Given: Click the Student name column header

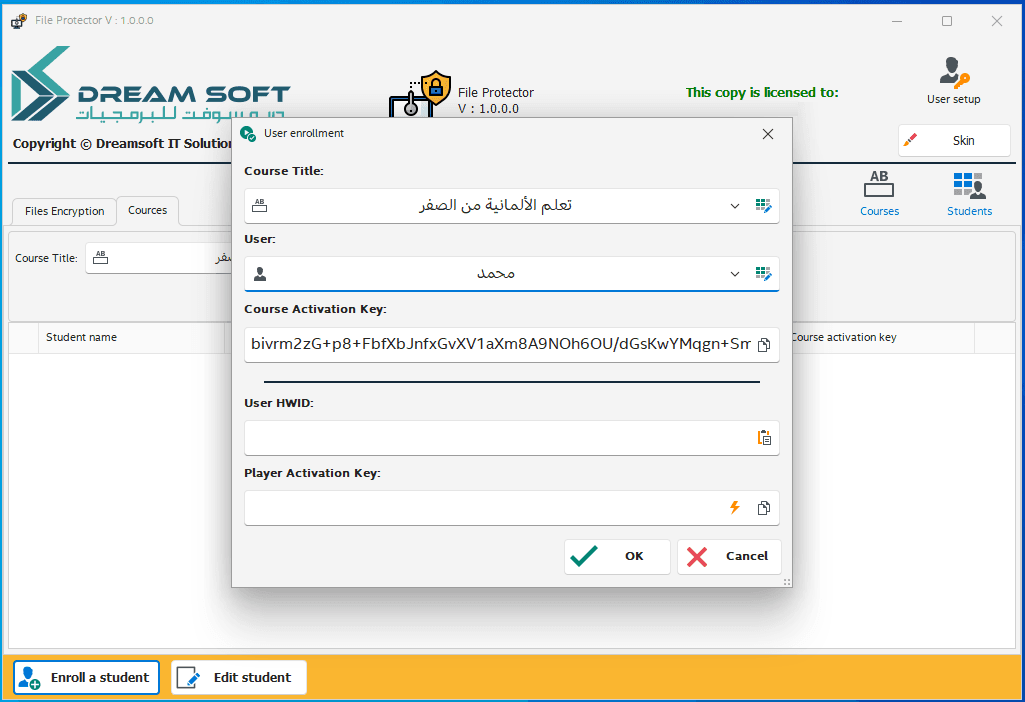Looking at the screenshot, I should click(131, 337).
